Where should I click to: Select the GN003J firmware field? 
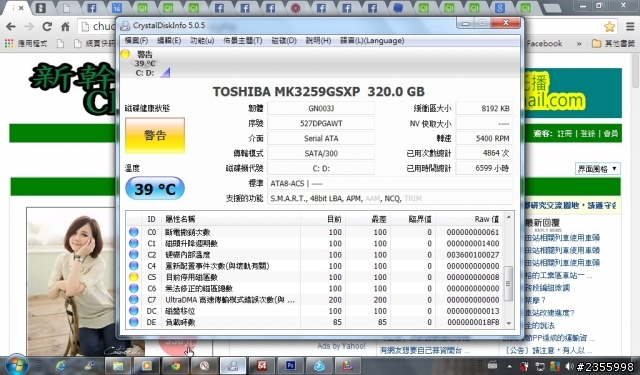point(321,109)
